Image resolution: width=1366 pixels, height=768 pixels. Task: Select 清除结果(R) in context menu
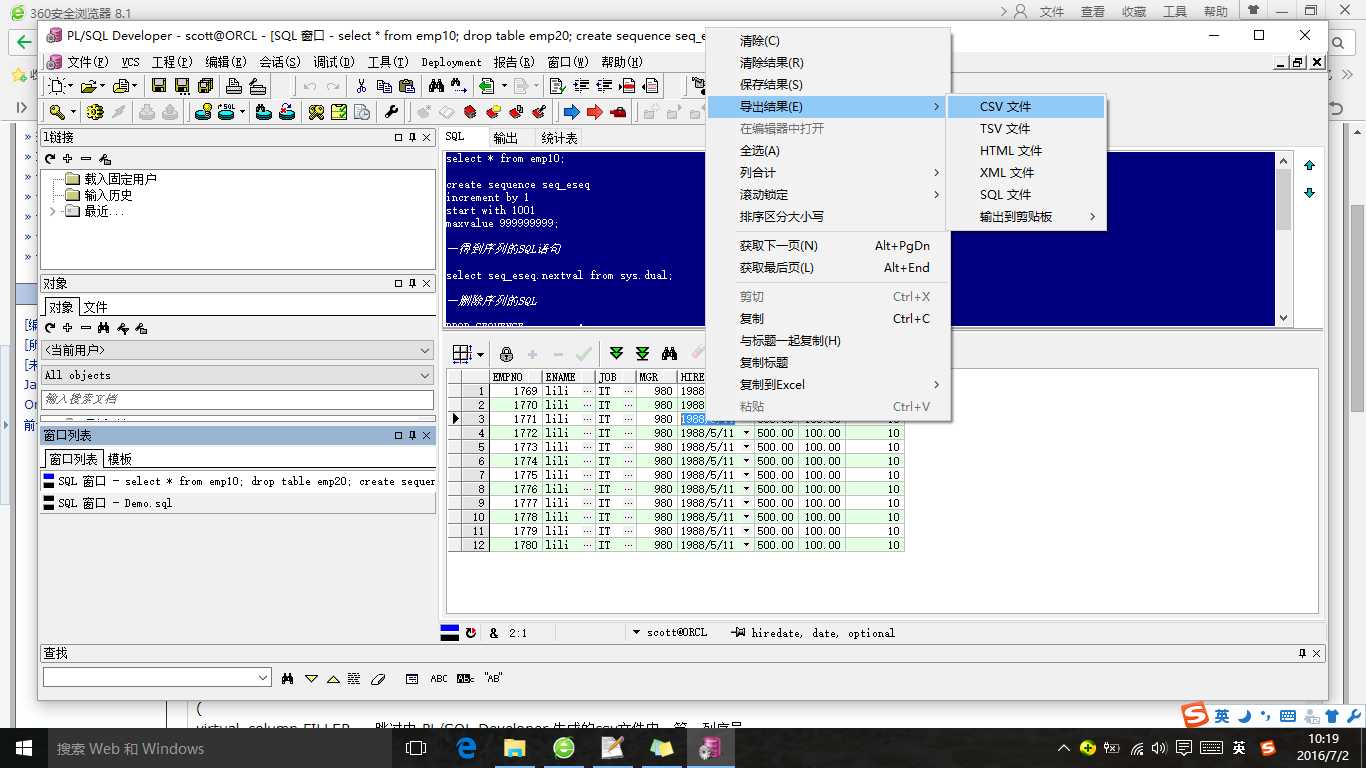click(827, 63)
